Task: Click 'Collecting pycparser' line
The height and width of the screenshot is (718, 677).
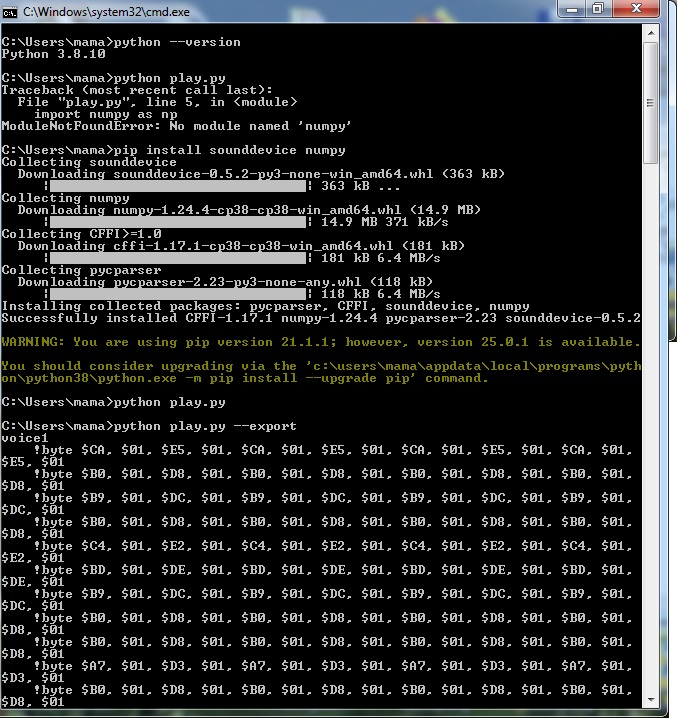Action: pyautogui.click(x=82, y=270)
